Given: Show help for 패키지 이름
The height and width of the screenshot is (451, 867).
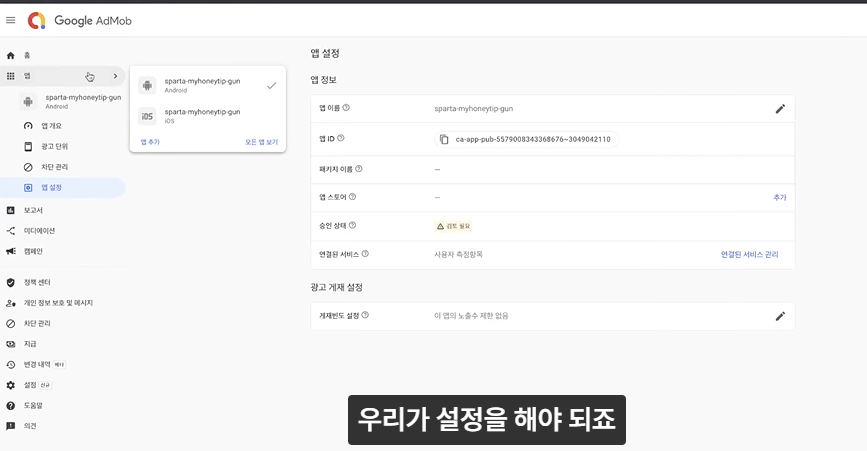Looking at the screenshot, I should 359,169.
